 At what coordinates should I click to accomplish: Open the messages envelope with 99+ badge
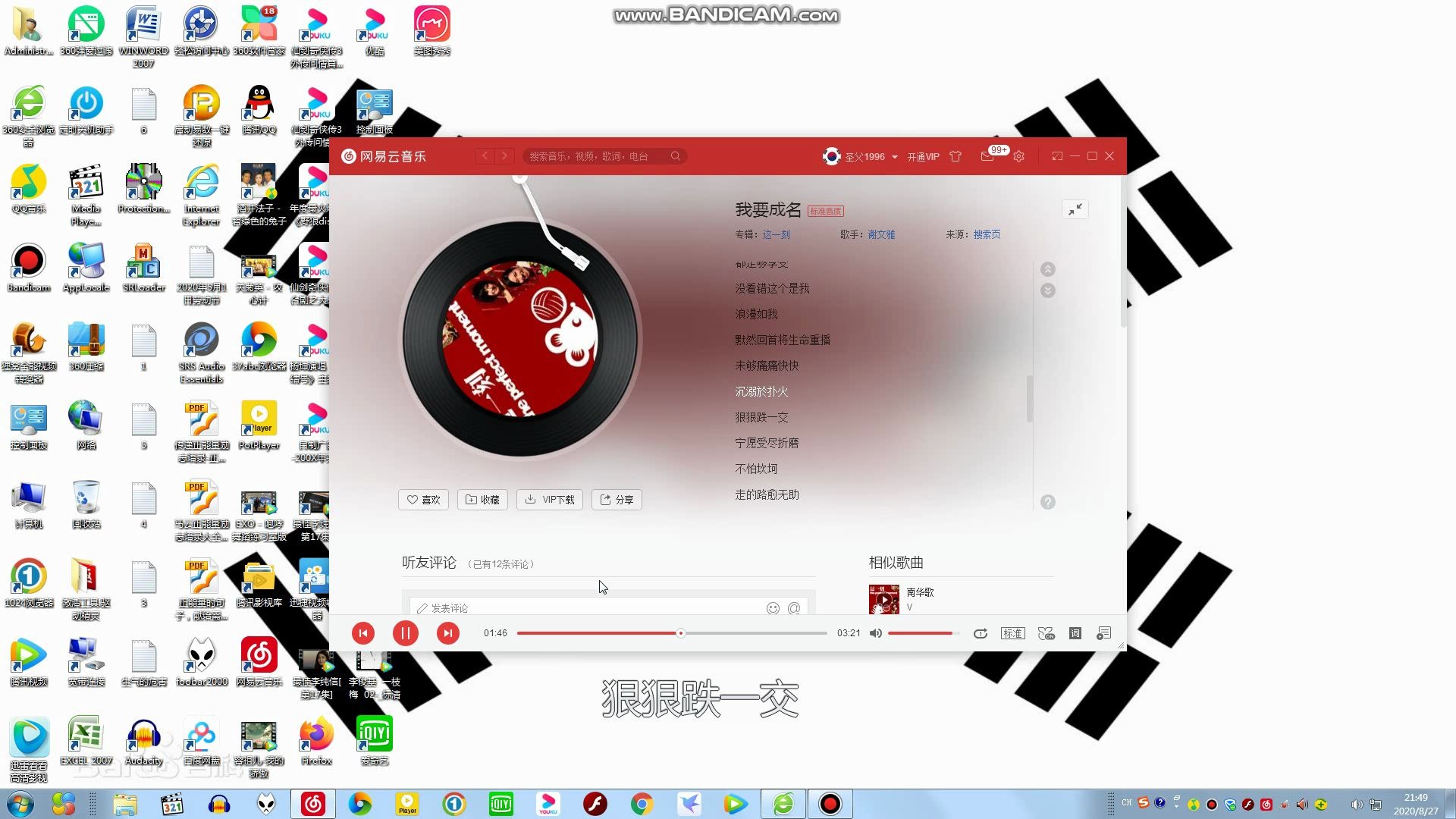point(988,156)
